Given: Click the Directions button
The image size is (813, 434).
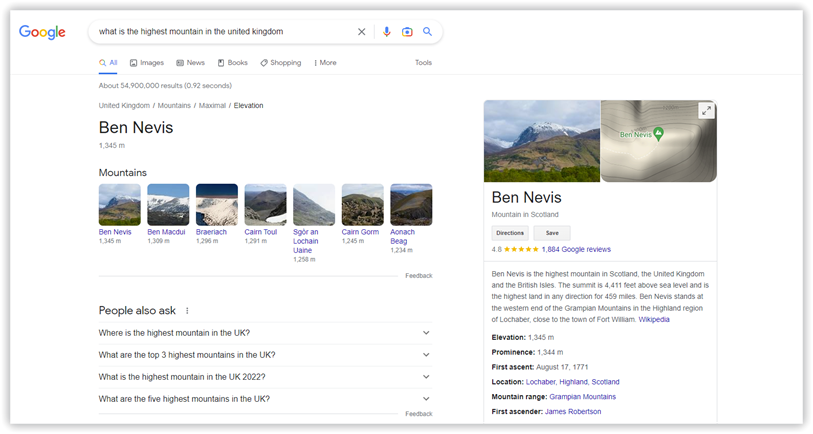Looking at the screenshot, I should [510, 233].
